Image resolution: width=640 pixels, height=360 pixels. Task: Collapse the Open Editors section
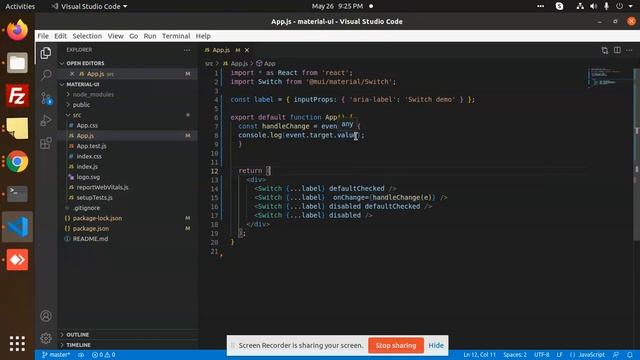click(85, 63)
